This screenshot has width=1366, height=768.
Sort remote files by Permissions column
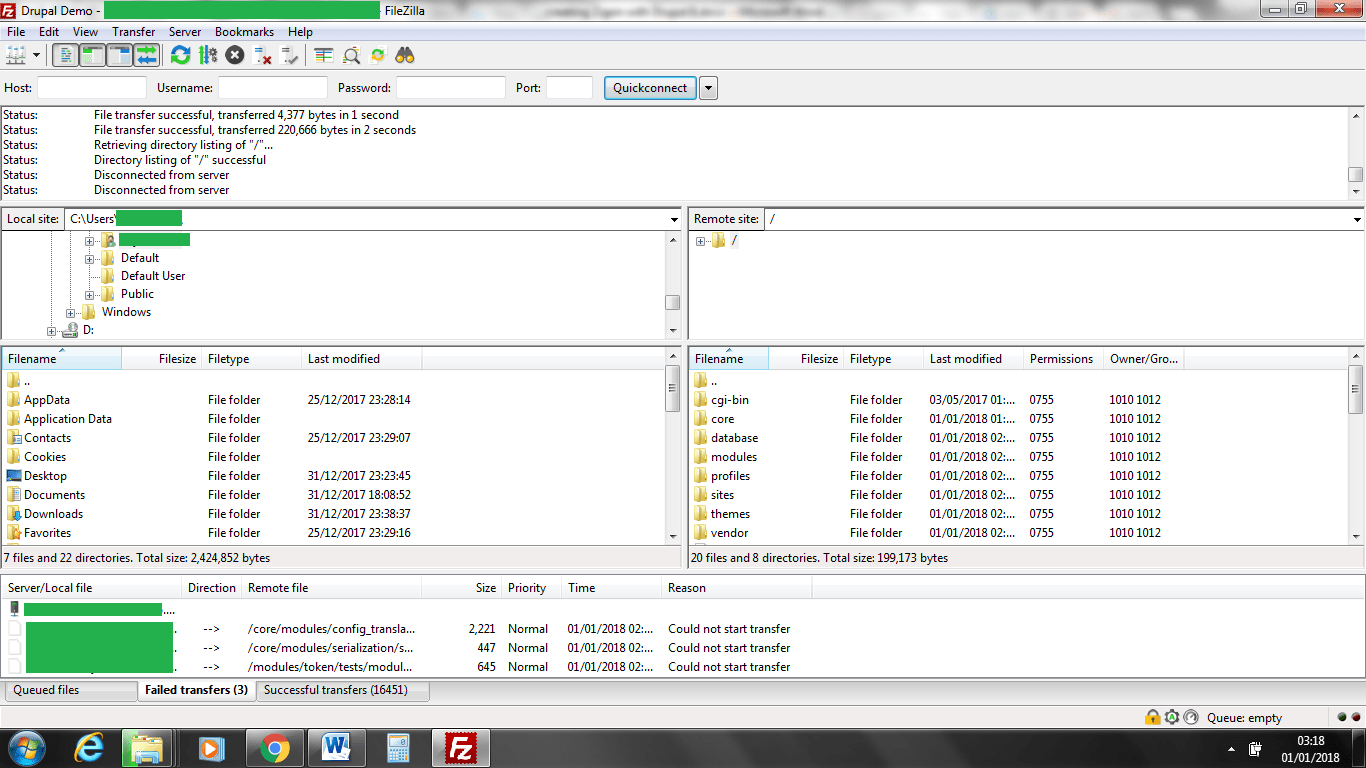[1061, 359]
